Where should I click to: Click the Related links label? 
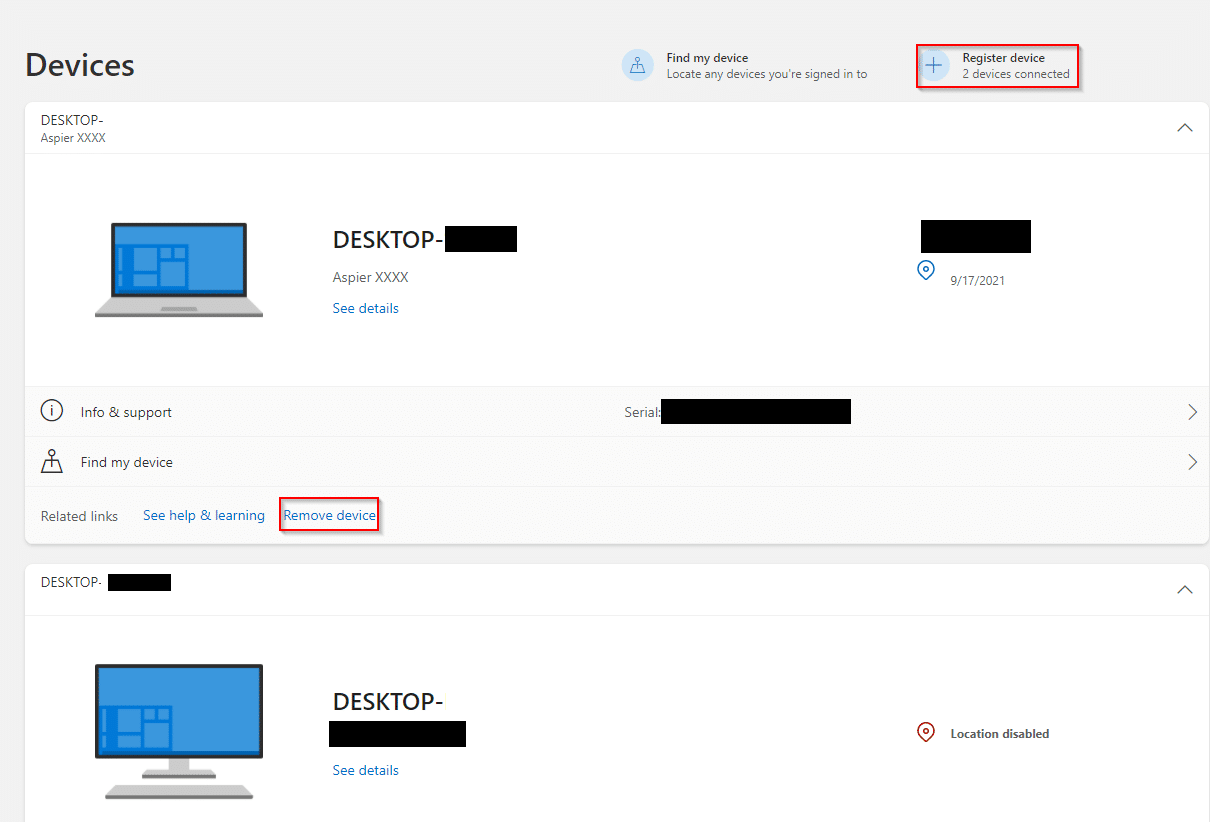point(79,516)
